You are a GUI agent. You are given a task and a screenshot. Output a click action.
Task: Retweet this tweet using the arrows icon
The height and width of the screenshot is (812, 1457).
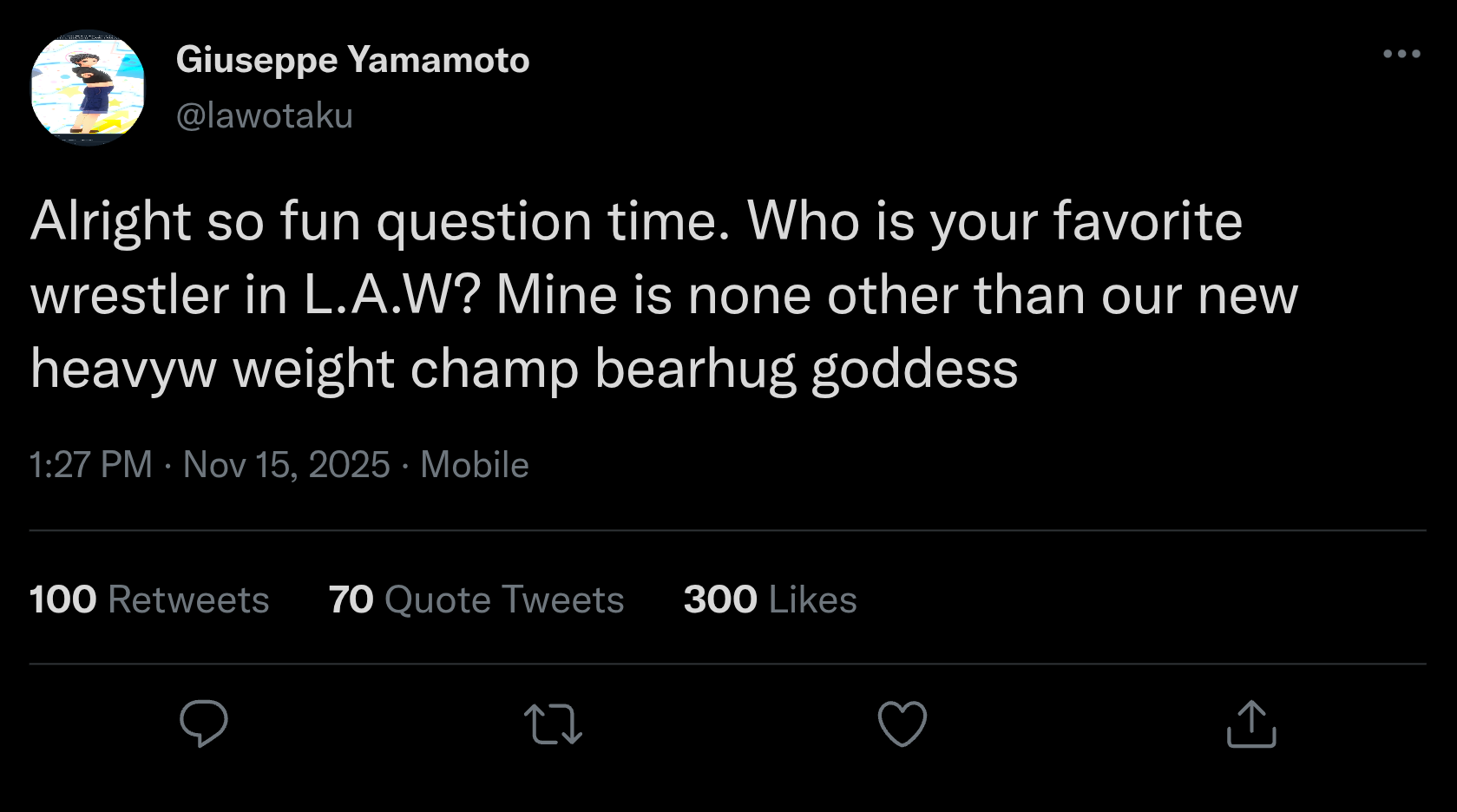553,724
